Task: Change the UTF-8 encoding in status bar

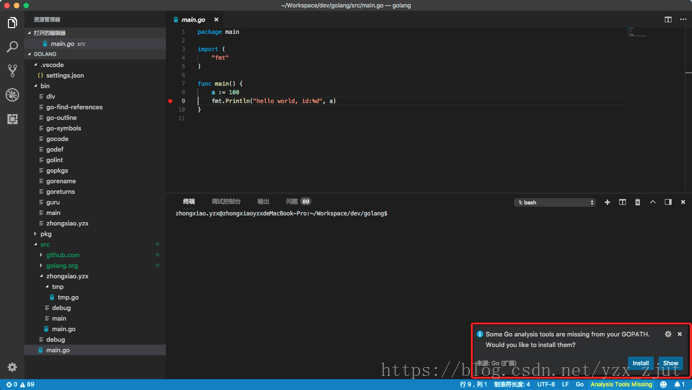Action: click(x=546, y=384)
